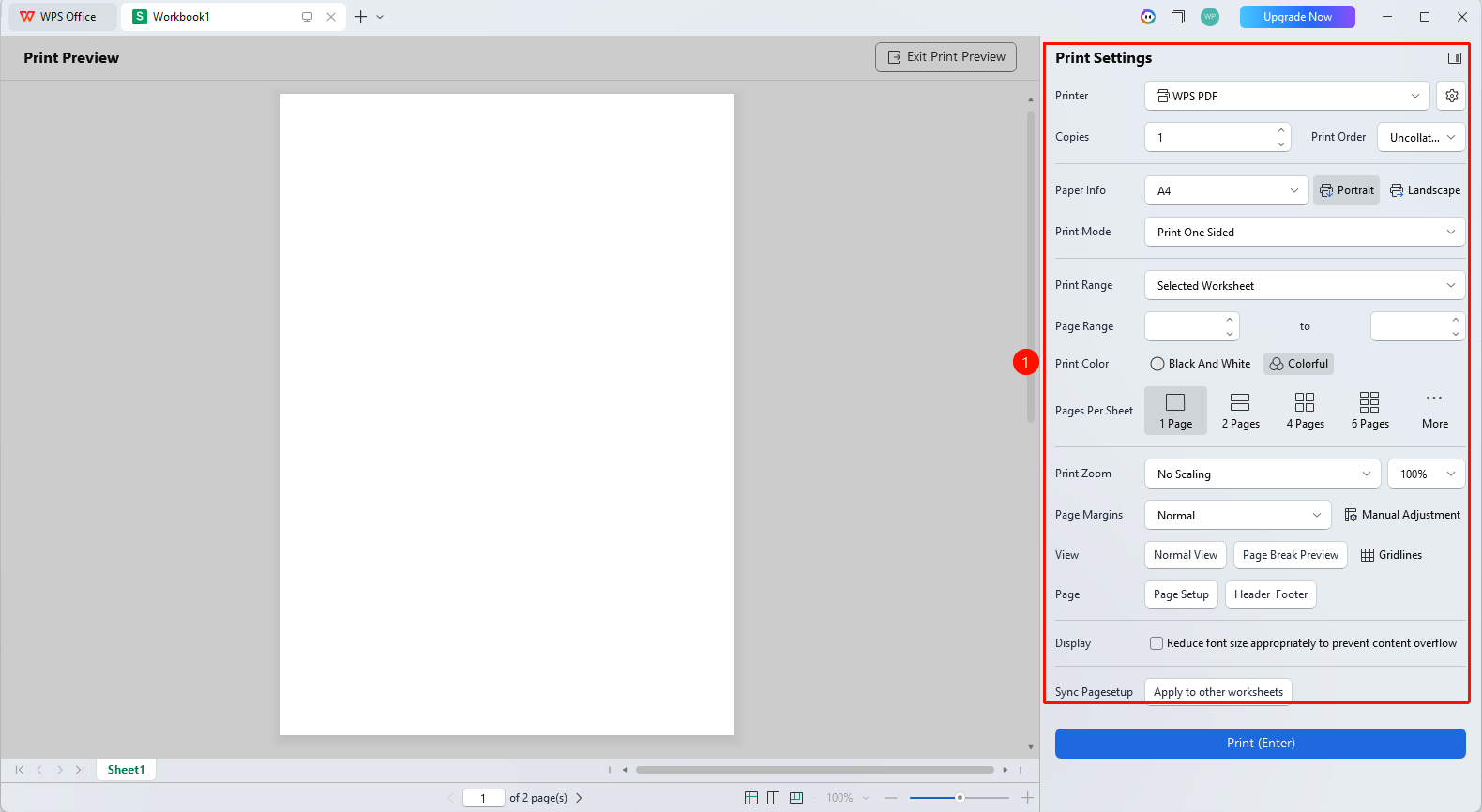Click the Copies number field
1482x812 pixels.
click(1217, 137)
